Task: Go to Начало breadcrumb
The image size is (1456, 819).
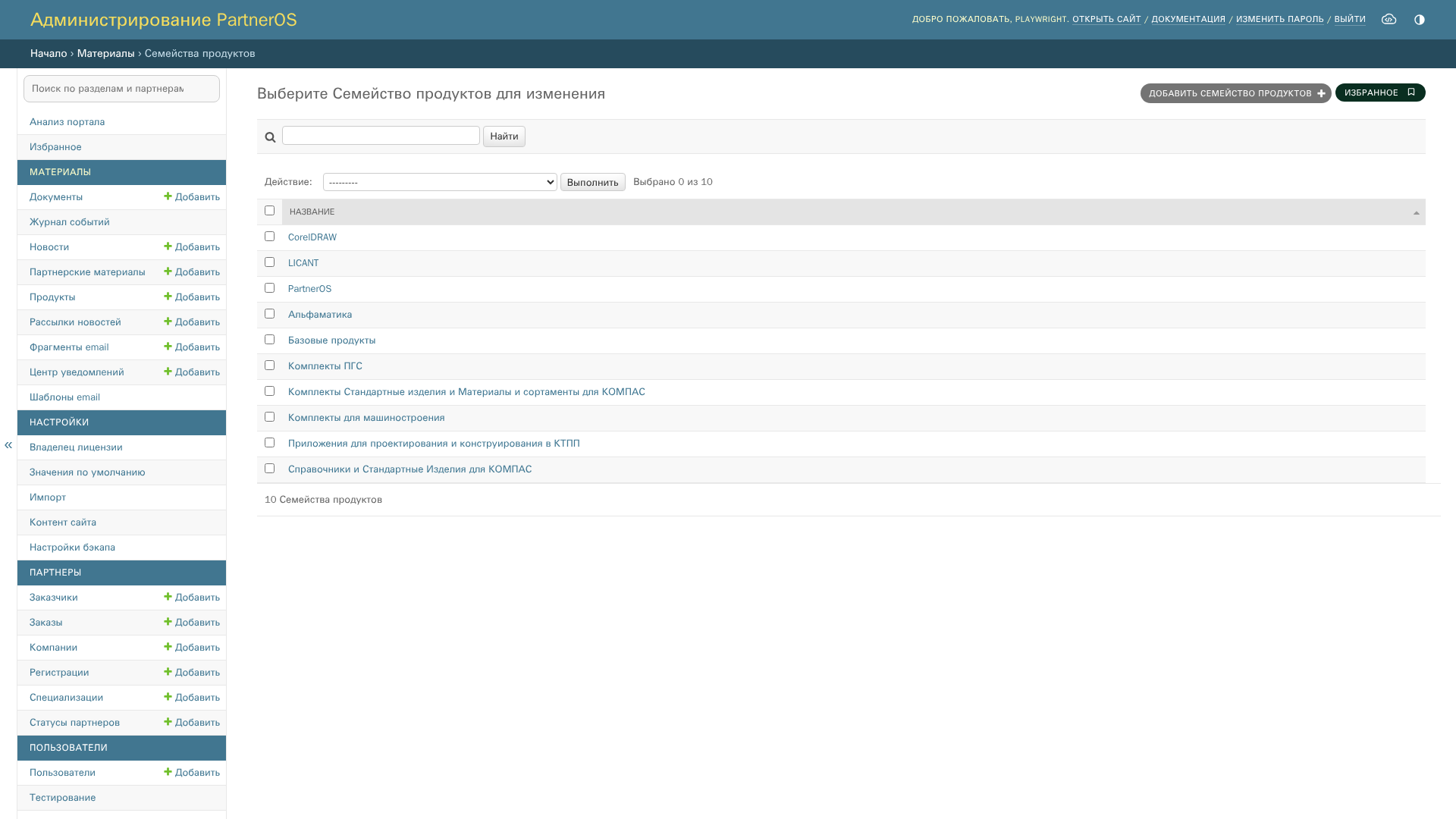Action: click(49, 53)
